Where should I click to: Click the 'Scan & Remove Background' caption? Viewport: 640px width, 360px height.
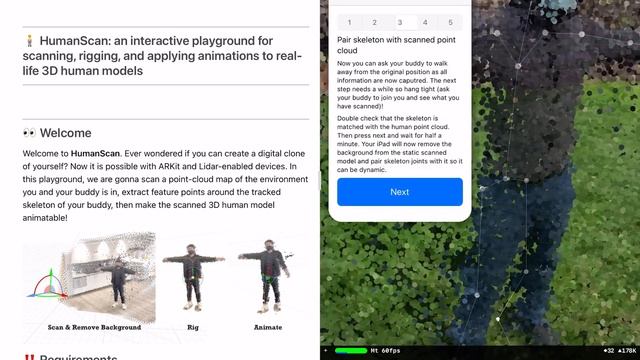click(94, 327)
